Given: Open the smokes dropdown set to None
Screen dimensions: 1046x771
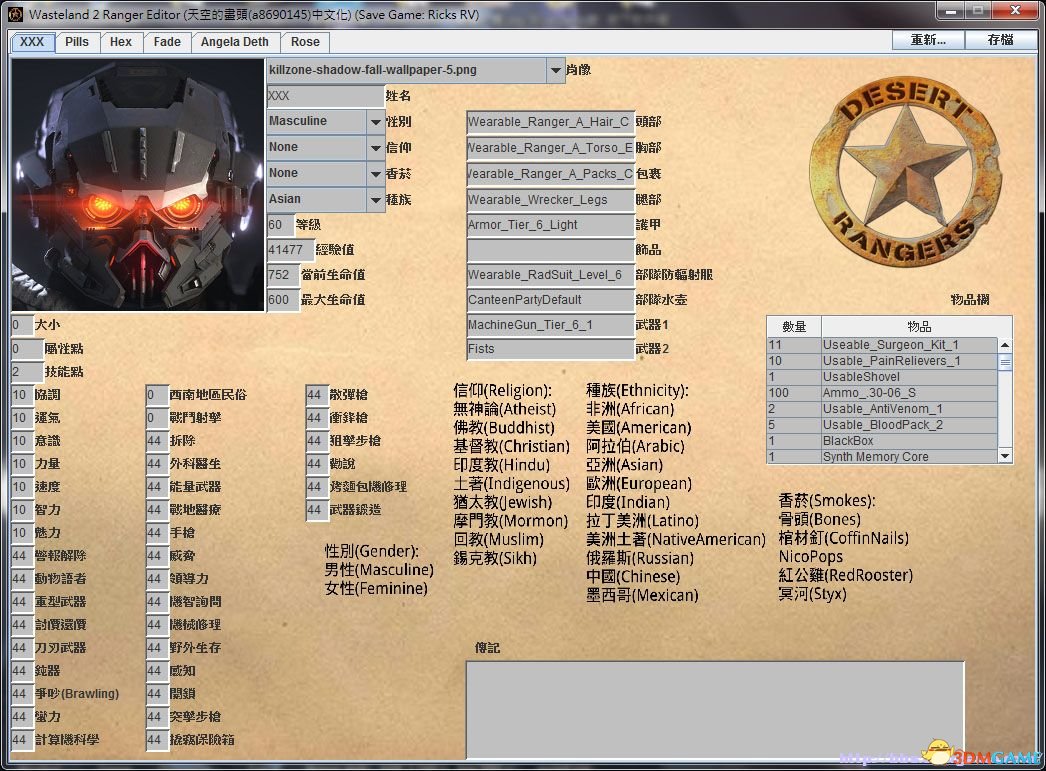Looking at the screenshot, I should [376, 173].
